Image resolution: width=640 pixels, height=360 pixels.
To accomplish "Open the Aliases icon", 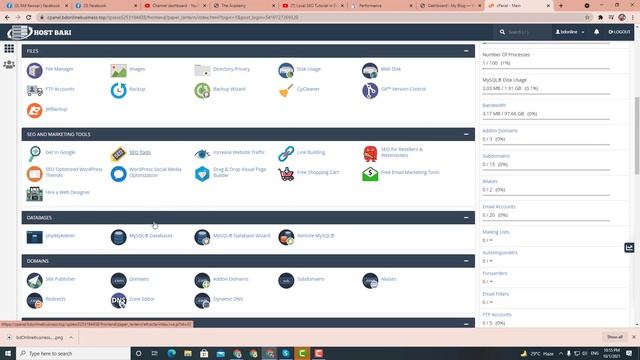I will tap(370, 280).
